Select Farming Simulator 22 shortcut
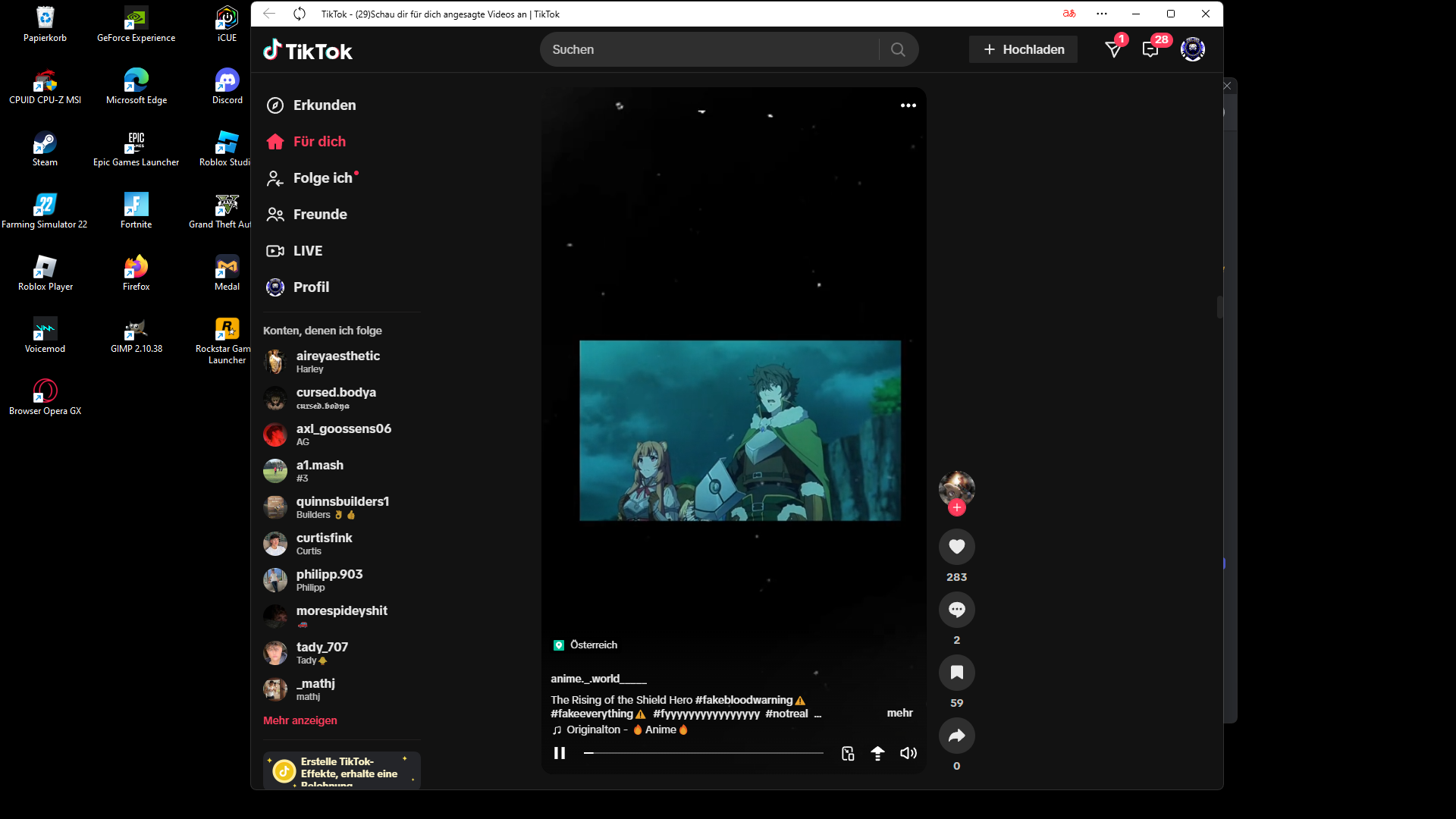This screenshot has width=1456, height=819. (45, 210)
